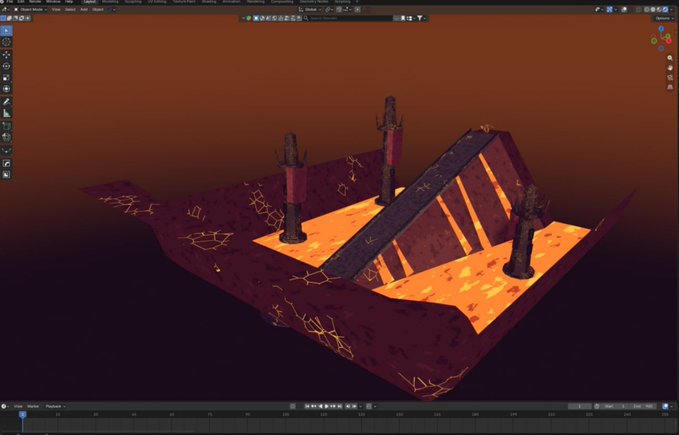Open the pivot point dropdown
The height and width of the screenshot is (435, 679).
click(329, 9)
